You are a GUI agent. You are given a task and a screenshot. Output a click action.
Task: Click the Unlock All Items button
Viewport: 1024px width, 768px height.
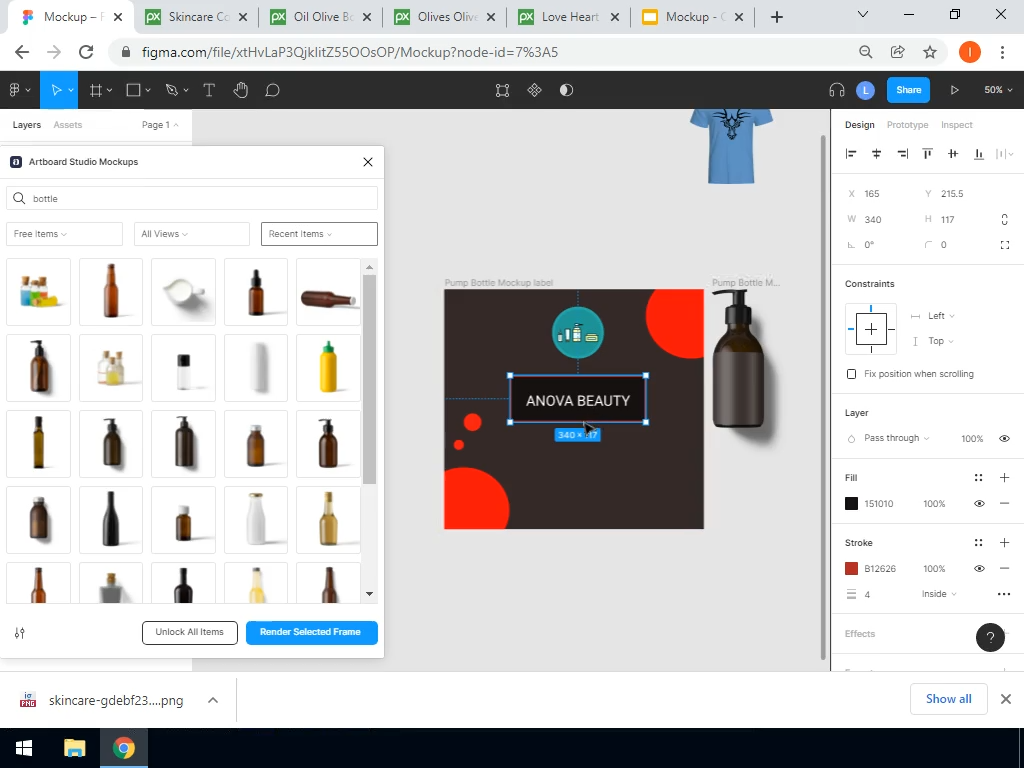point(190,632)
